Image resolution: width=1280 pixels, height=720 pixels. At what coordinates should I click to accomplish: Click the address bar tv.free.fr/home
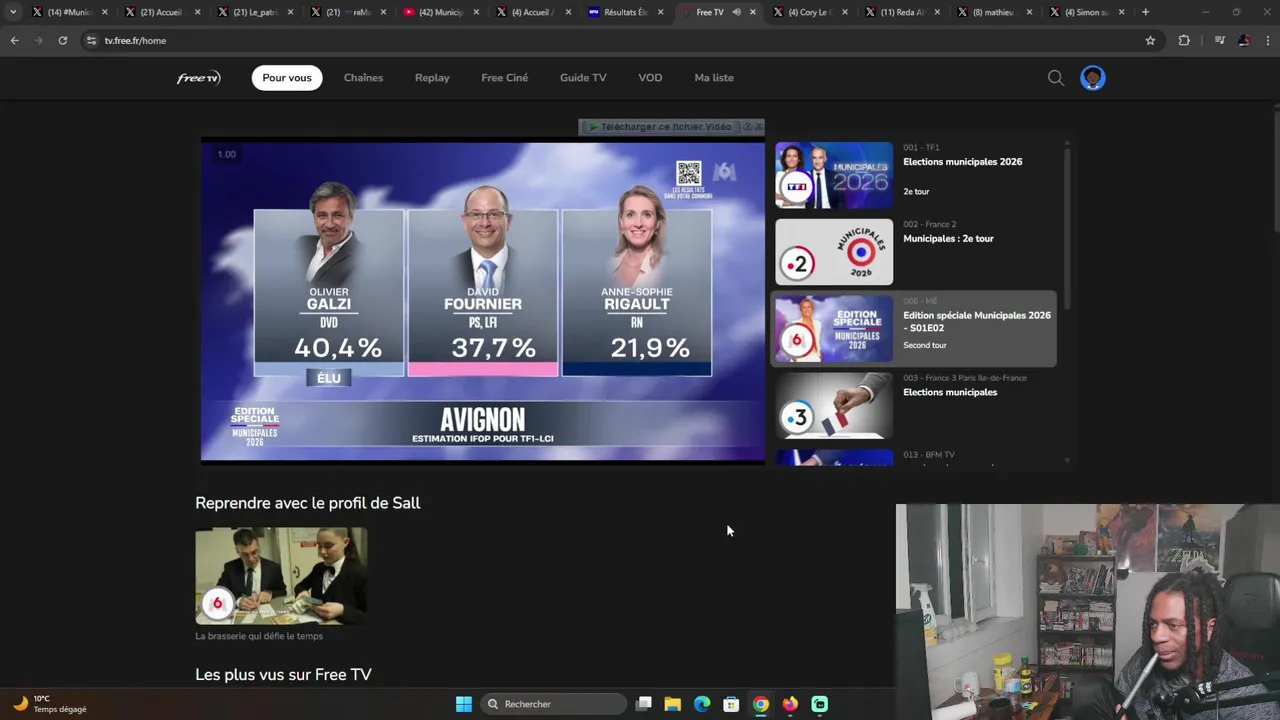click(x=610, y=40)
